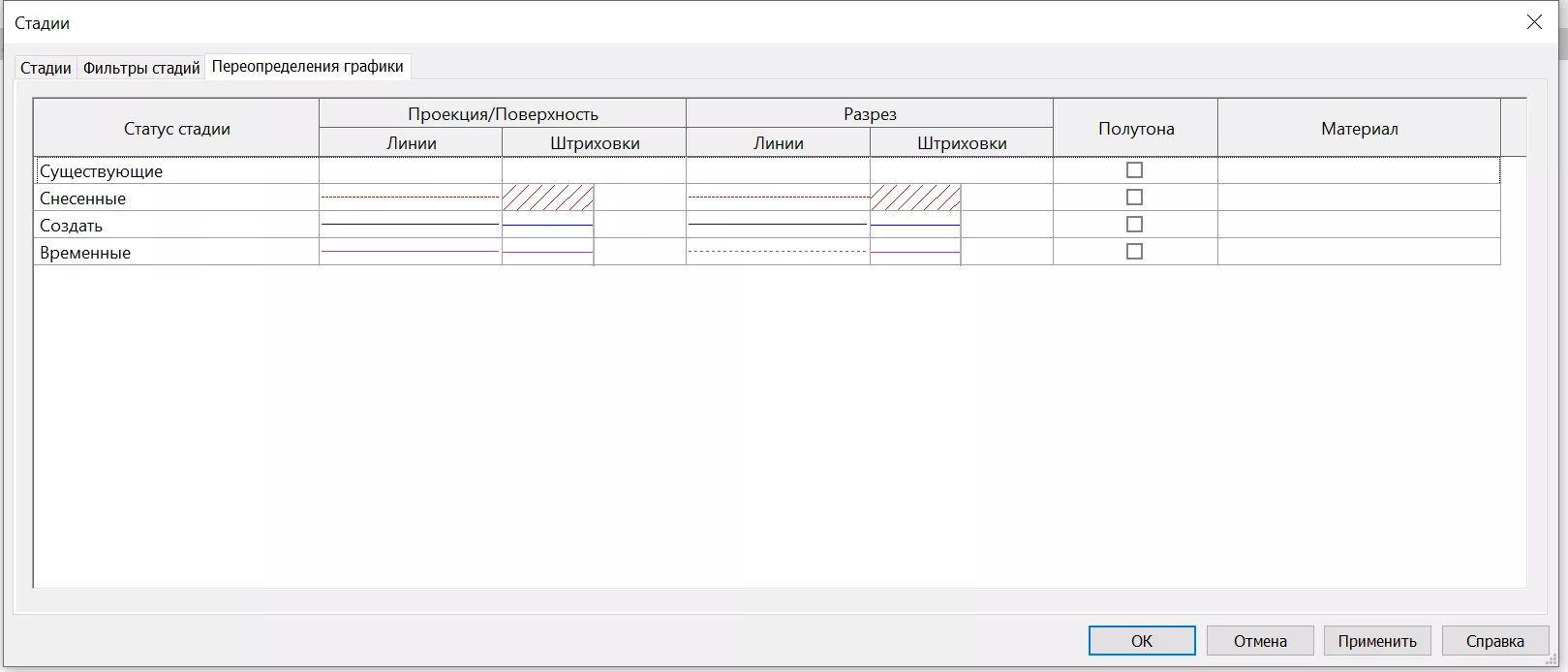Check halftone box for Создать row
The width and height of the screenshot is (1568, 672).
point(1134,225)
